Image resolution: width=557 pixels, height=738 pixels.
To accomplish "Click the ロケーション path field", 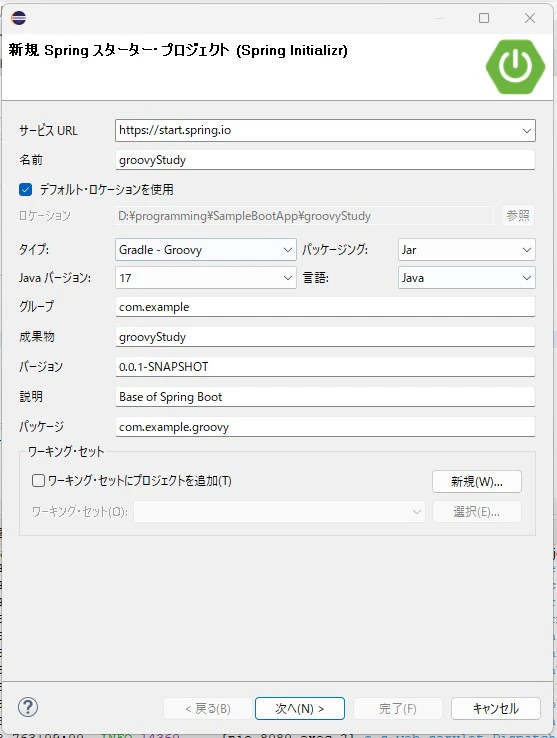I will [304, 216].
